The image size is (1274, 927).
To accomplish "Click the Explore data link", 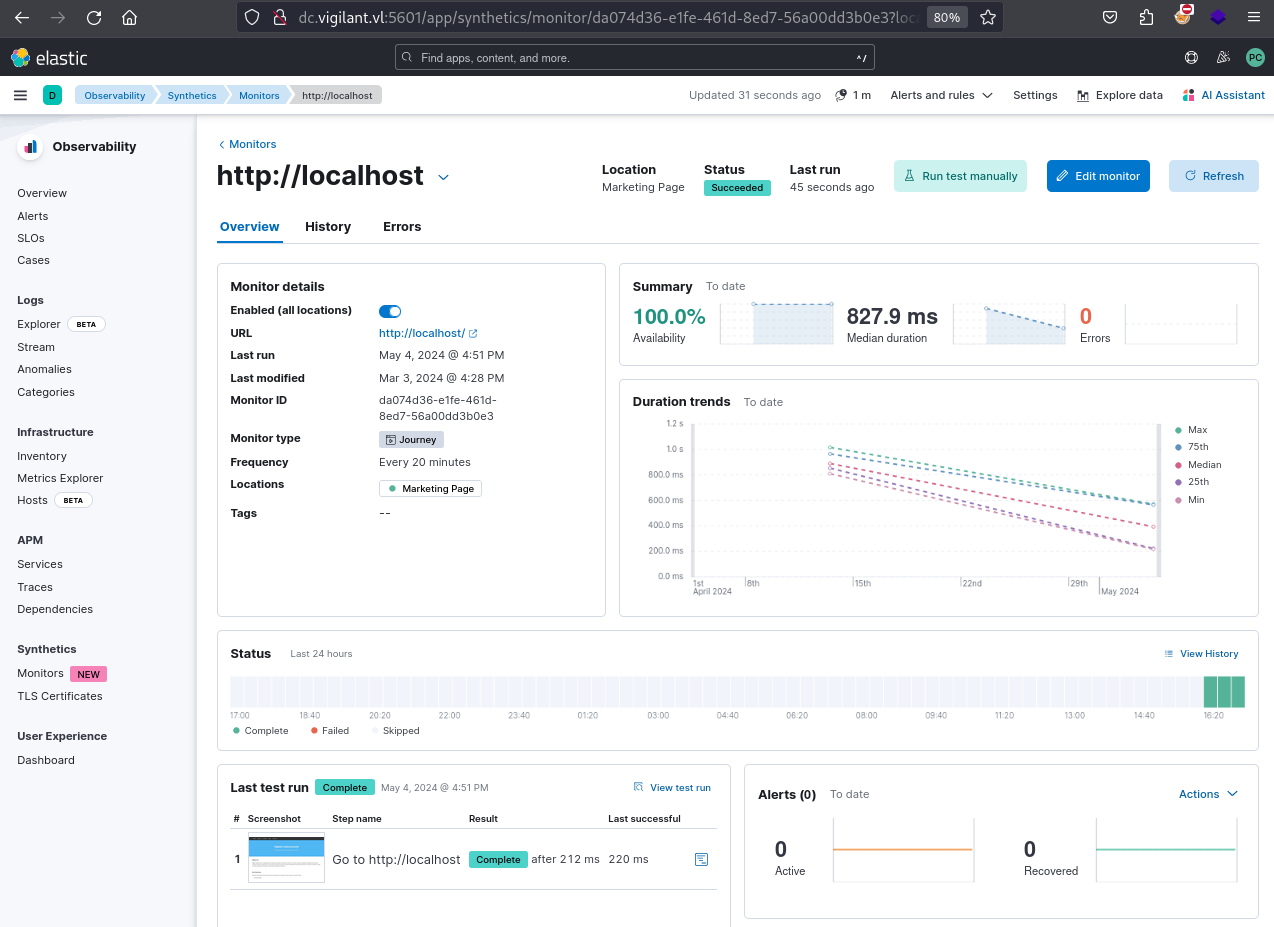I will tap(1120, 95).
